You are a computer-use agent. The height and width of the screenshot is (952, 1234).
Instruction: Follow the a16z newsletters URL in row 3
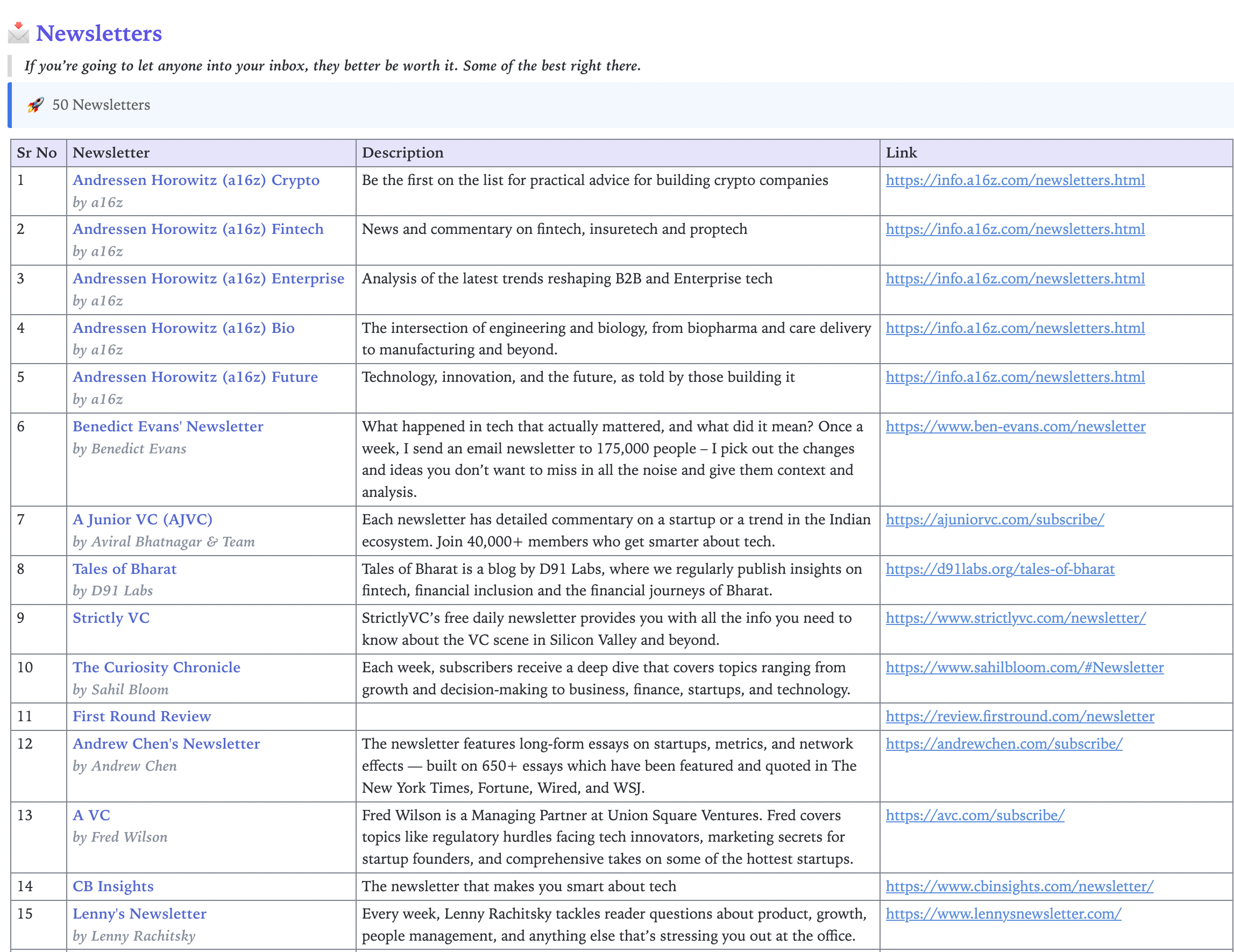tap(1016, 279)
